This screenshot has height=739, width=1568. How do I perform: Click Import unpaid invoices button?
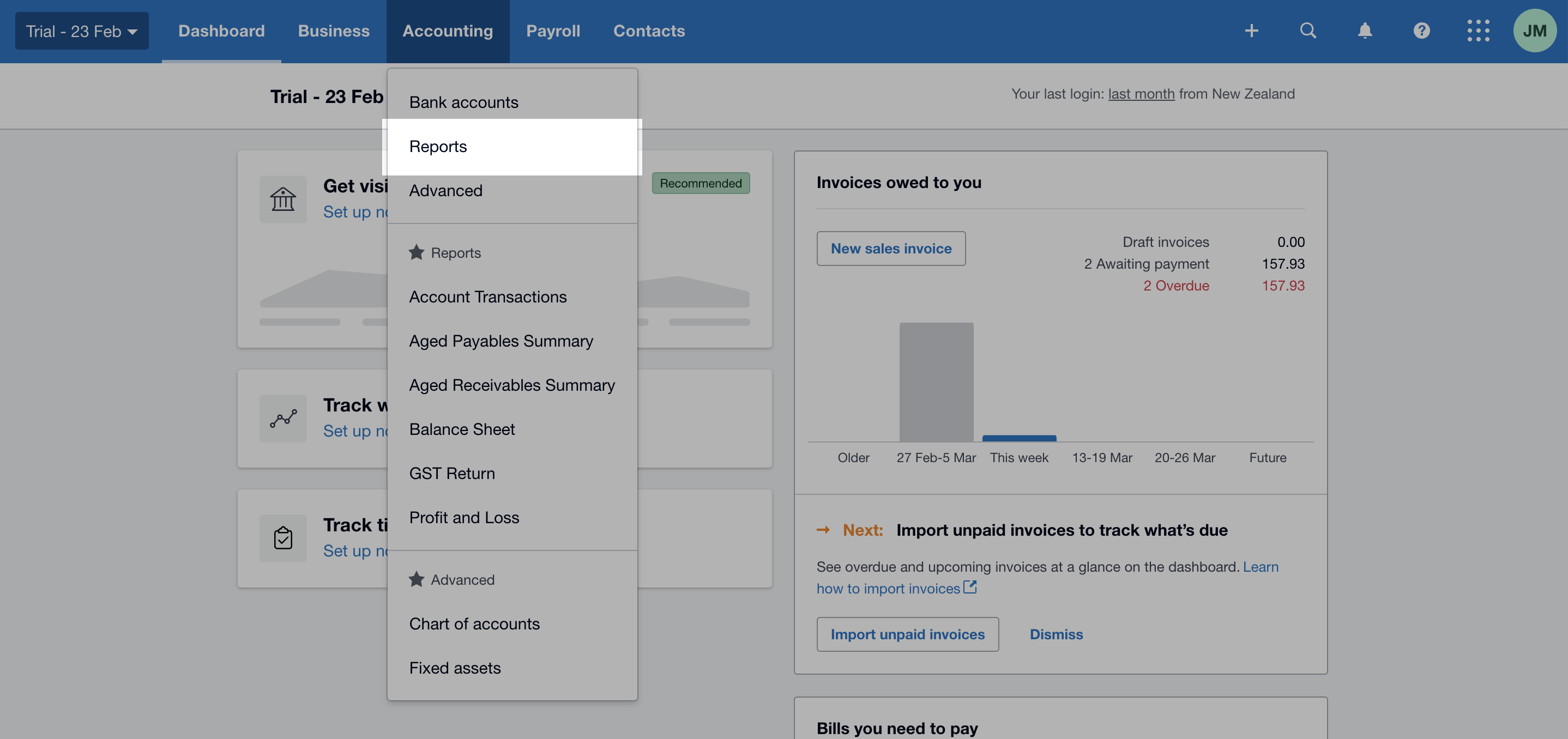click(907, 634)
